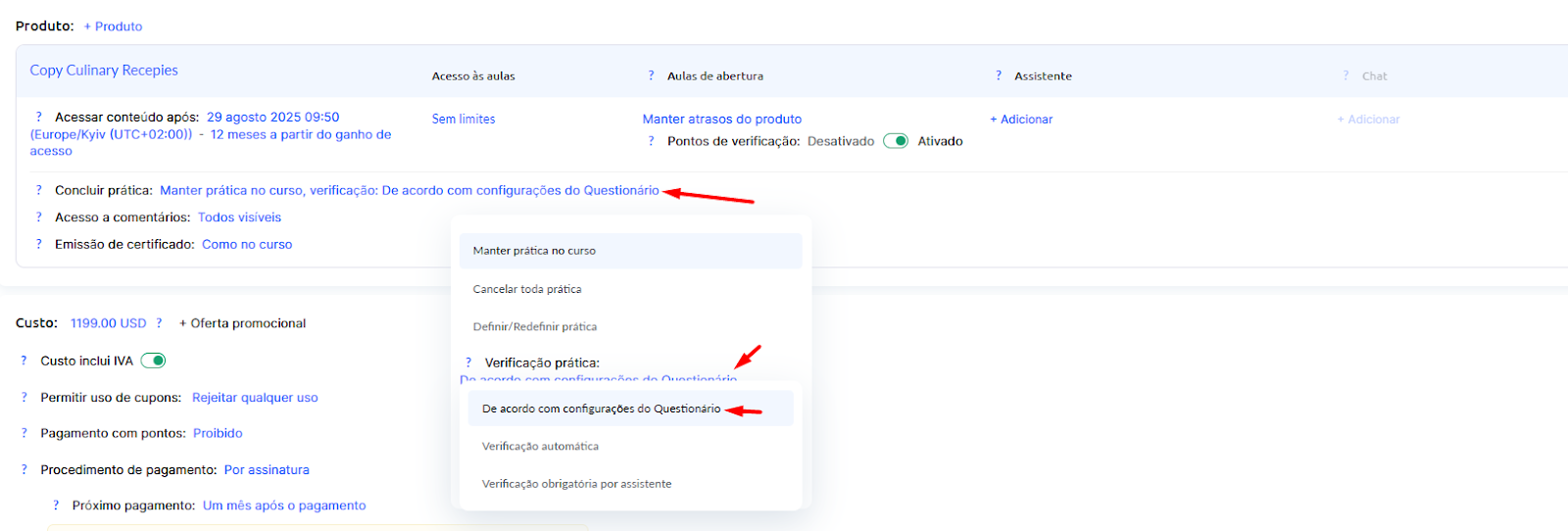This screenshot has height=531, width=1568.
Task: Choose Verificação automática from the list
Action: click(540, 446)
